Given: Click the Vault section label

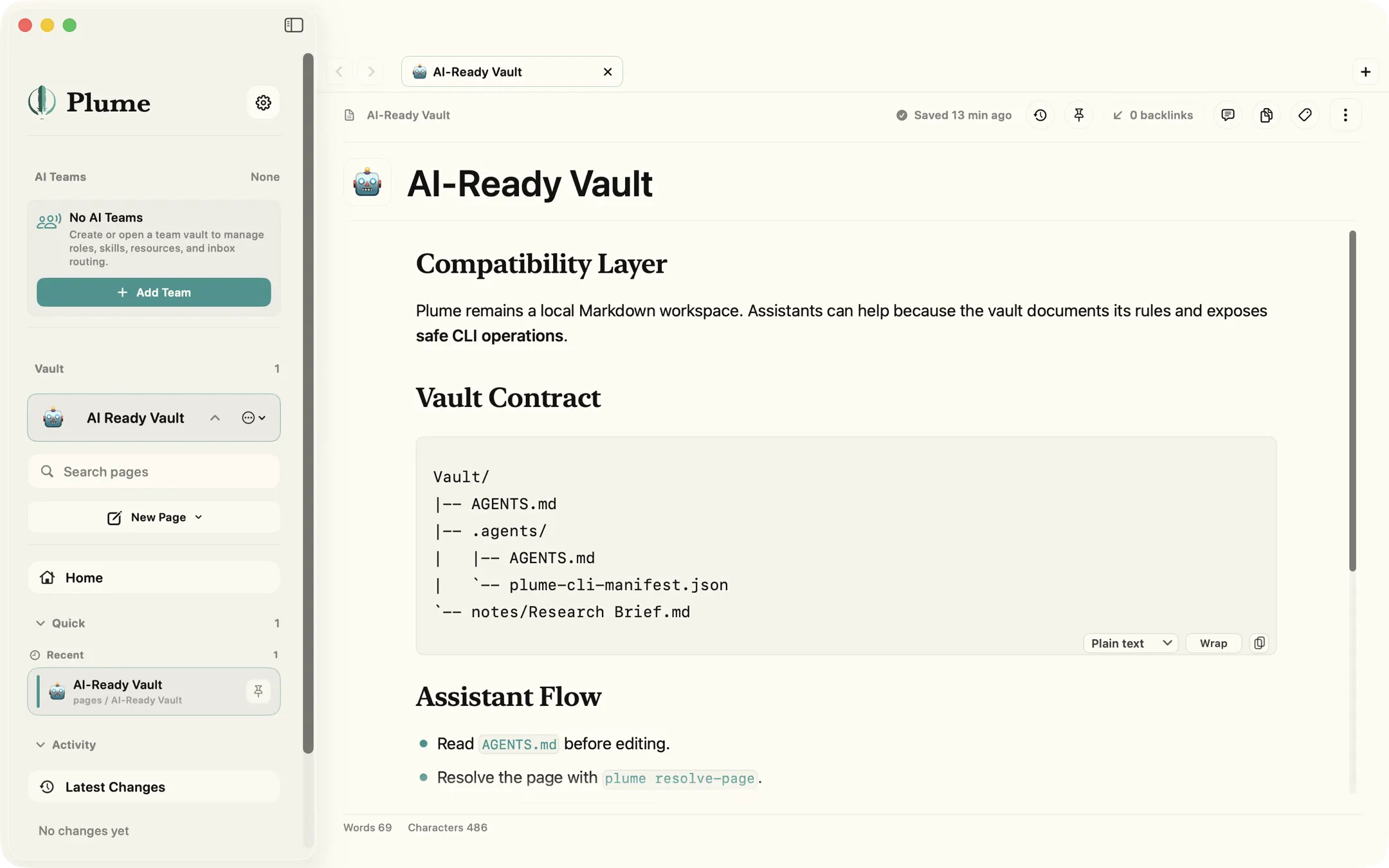Looking at the screenshot, I should 49,368.
